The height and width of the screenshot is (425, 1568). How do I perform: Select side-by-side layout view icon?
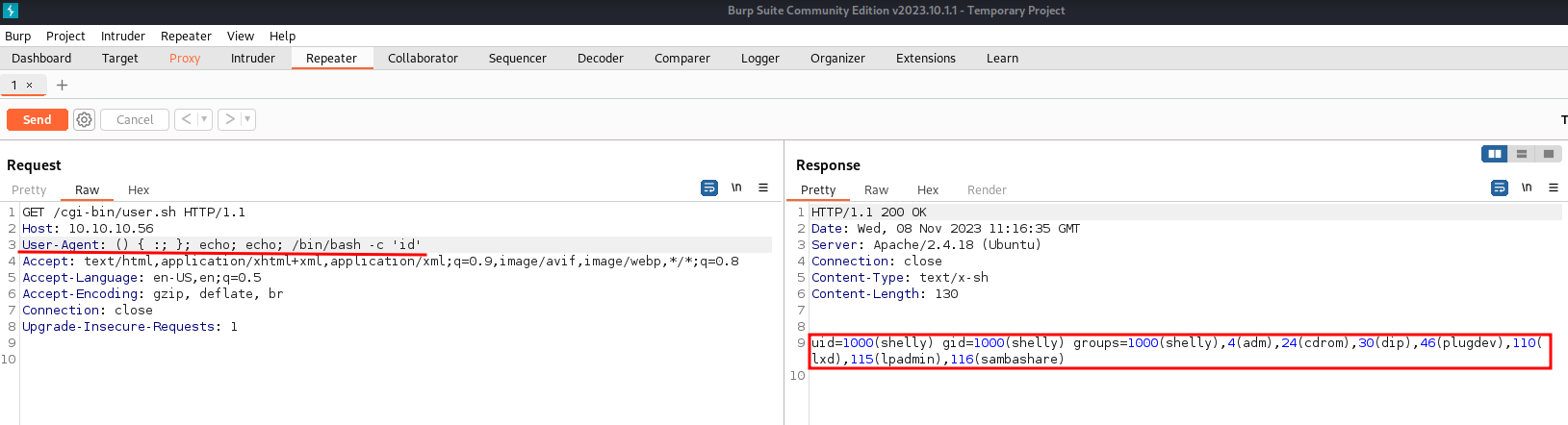point(1495,154)
